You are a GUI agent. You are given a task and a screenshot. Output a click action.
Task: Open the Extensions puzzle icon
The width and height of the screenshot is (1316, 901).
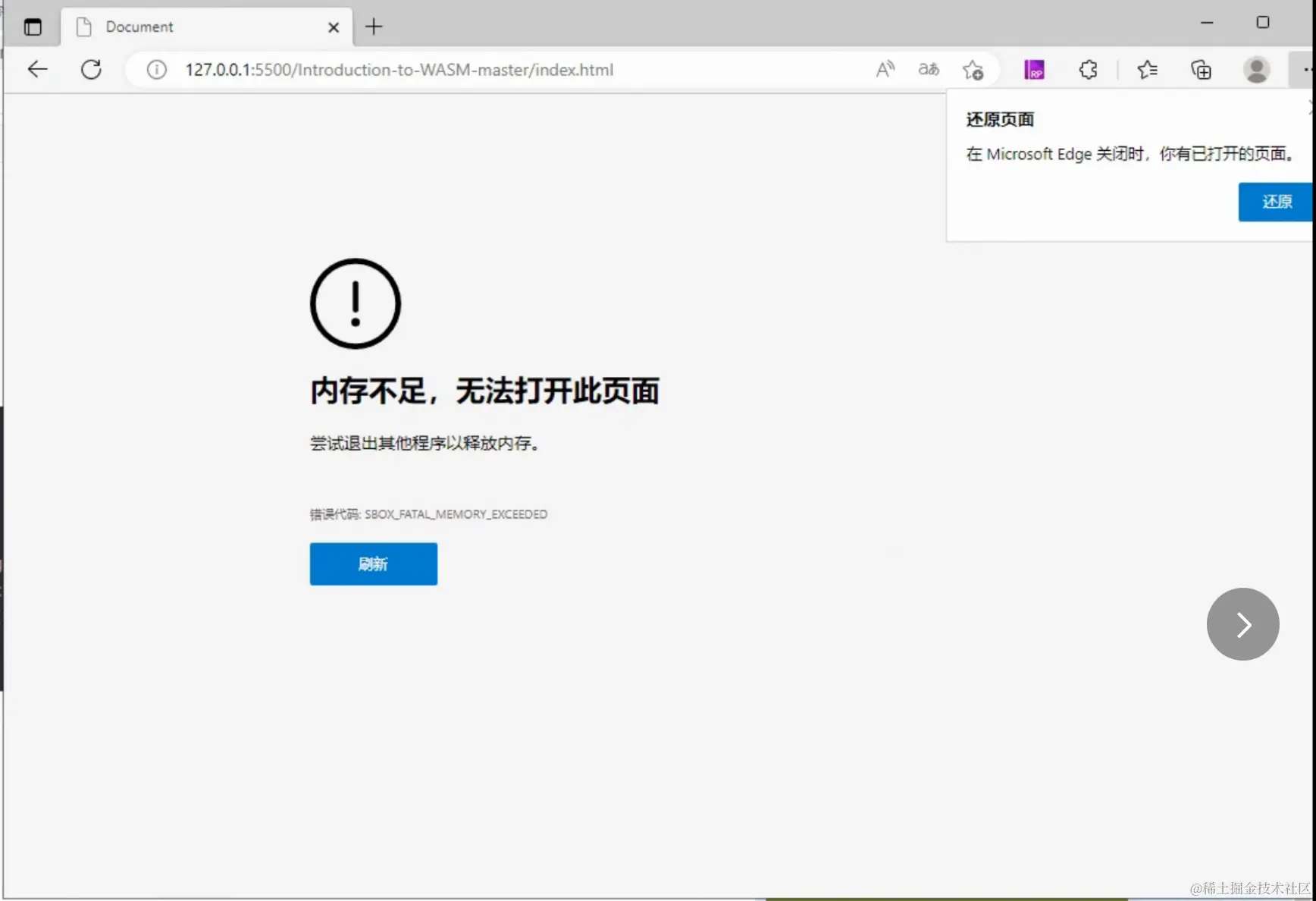[1089, 70]
